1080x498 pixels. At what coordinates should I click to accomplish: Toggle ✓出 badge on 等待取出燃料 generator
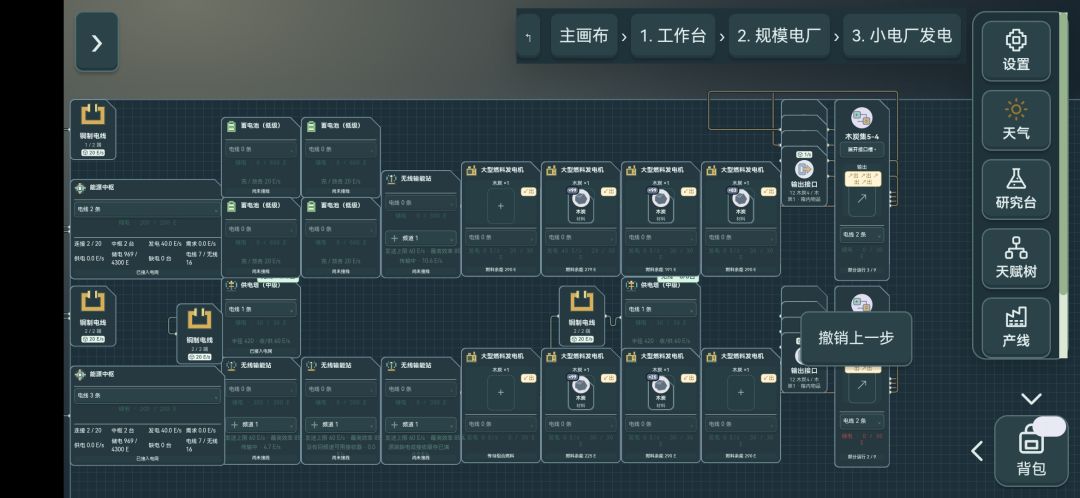point(529,378)
